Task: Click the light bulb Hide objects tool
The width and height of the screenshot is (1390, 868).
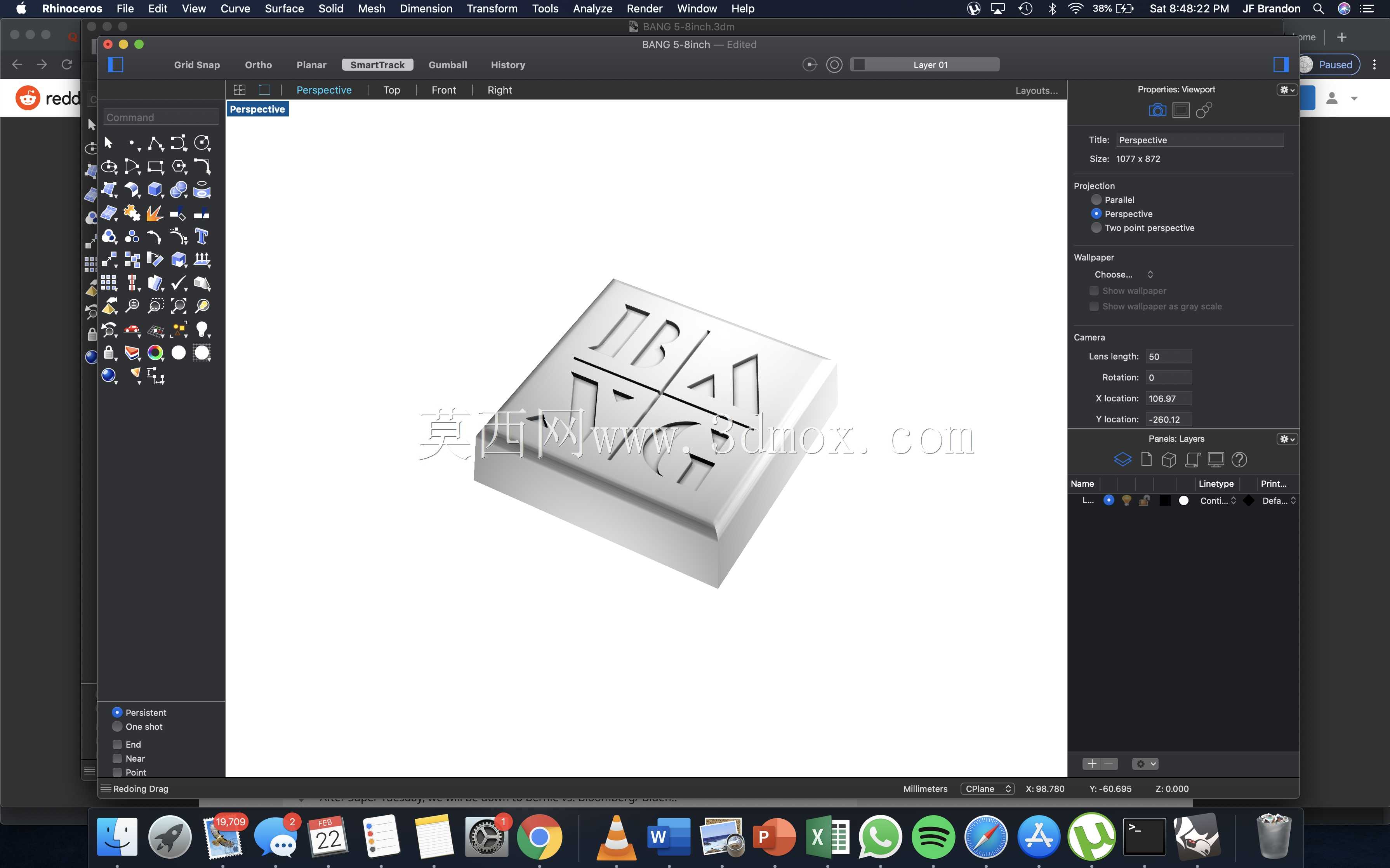Action: (x=202, y=330)
